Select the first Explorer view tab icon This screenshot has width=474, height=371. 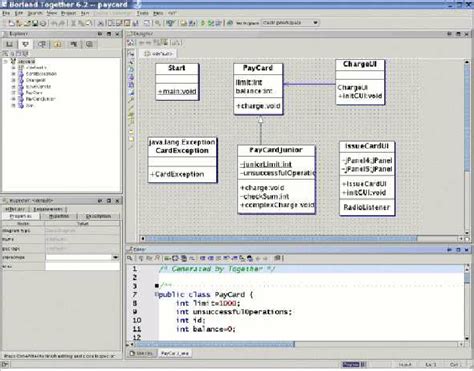10,44
